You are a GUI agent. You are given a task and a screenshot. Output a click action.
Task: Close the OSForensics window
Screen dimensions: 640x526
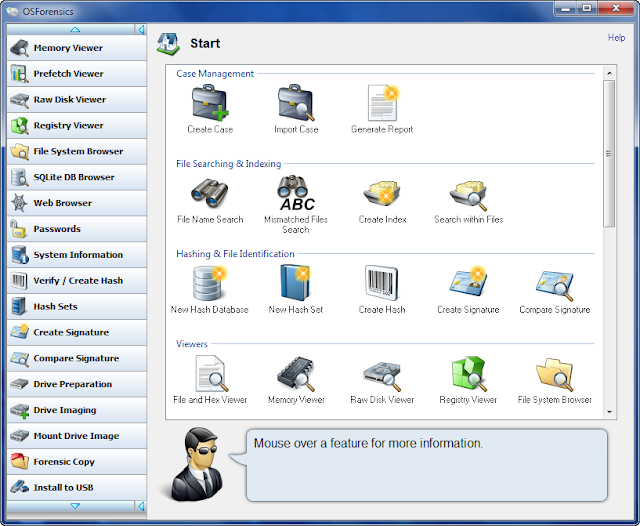click(x=616, y=9)
